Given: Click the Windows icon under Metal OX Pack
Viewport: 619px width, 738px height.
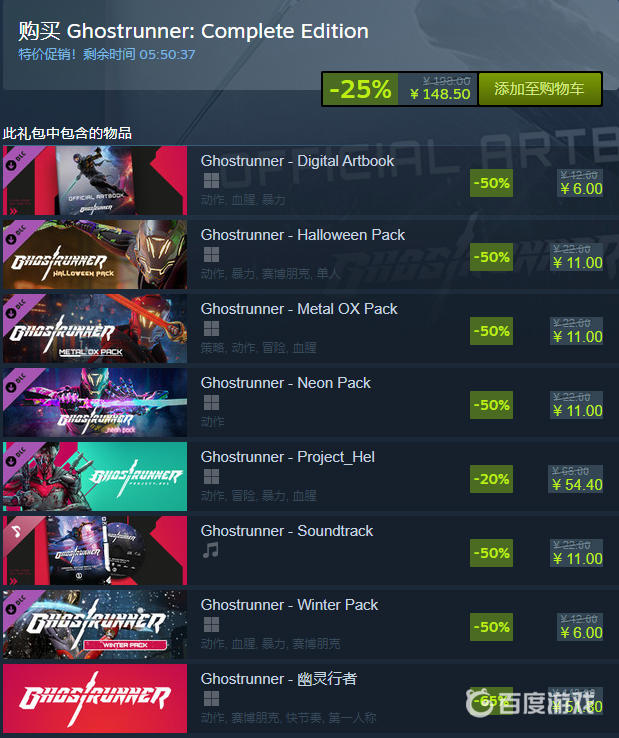Looking at the screenshot, I should [211, 329].
